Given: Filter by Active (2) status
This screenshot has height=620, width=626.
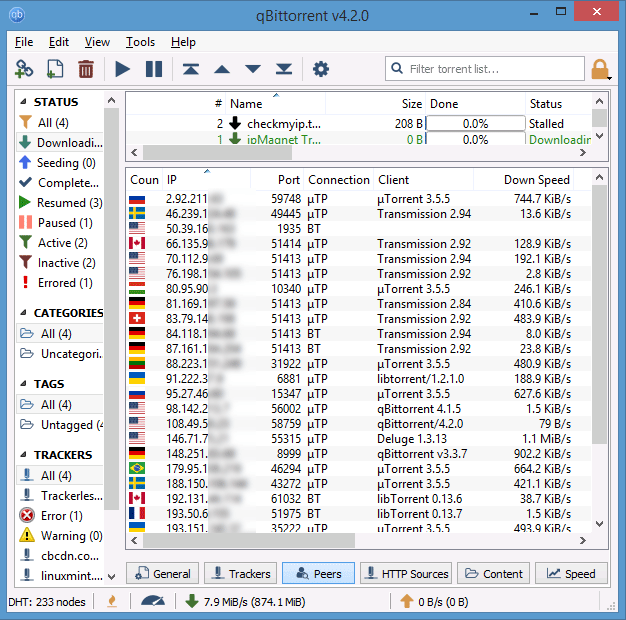Looking at the screenshot, I should tap(60, 242).
